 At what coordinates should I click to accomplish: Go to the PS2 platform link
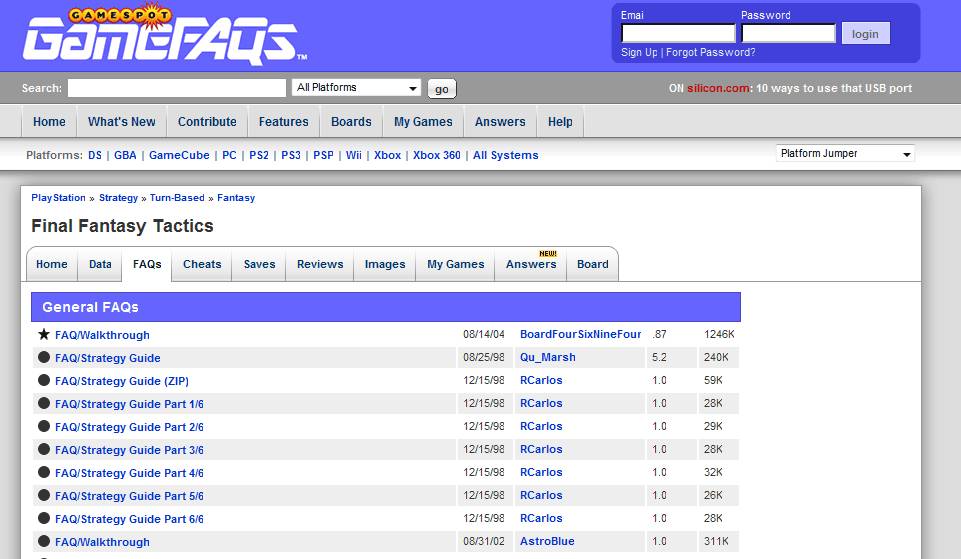pos(259,155)
